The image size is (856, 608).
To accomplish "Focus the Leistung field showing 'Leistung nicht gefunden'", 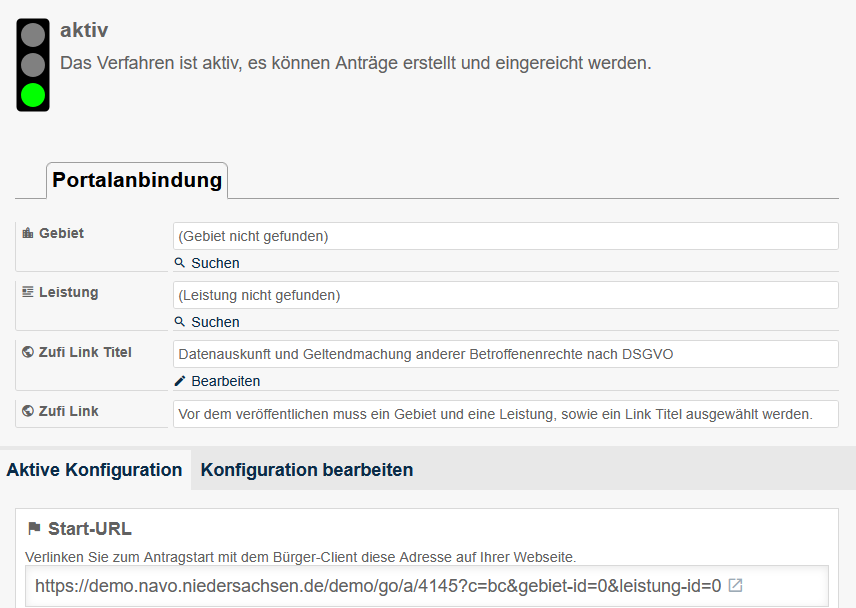I will pyautogui.click(x=505, y=295).
